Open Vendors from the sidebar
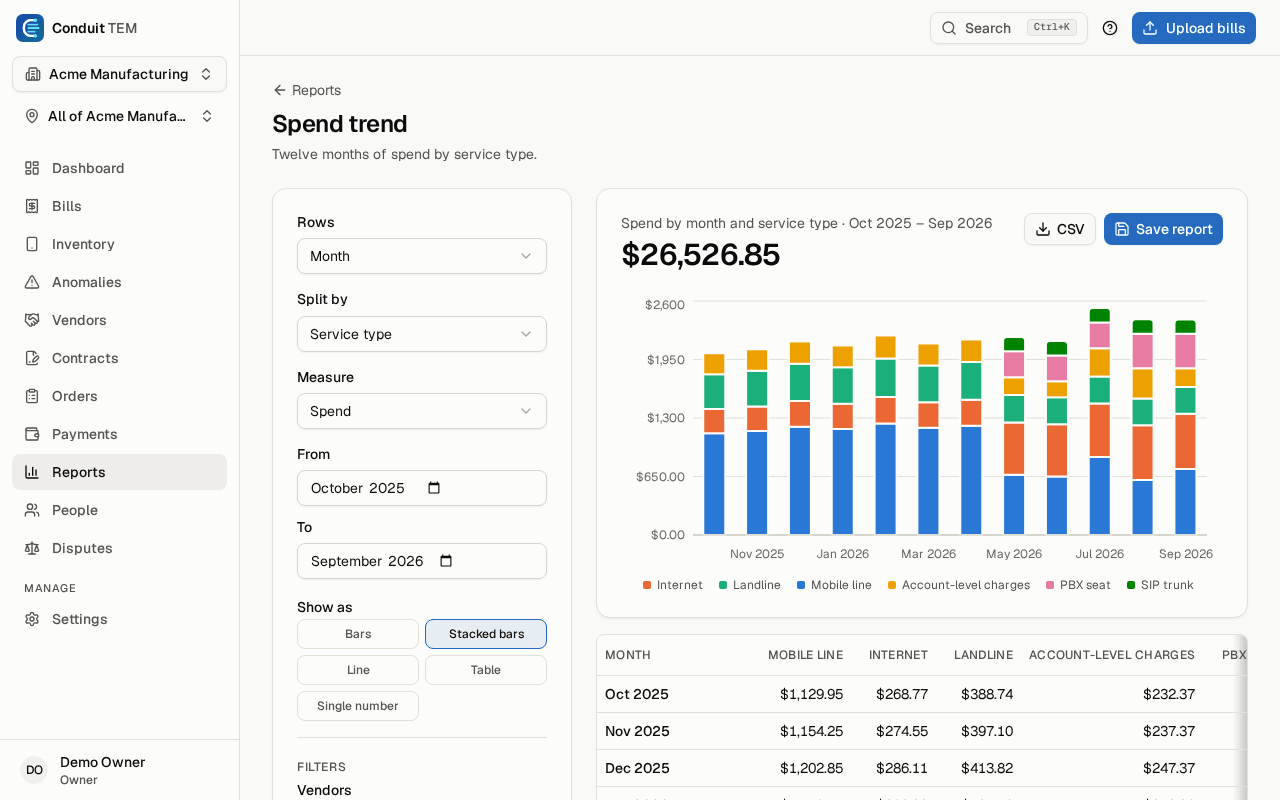This screenshot has width=1280, height=800. (119, 320)
